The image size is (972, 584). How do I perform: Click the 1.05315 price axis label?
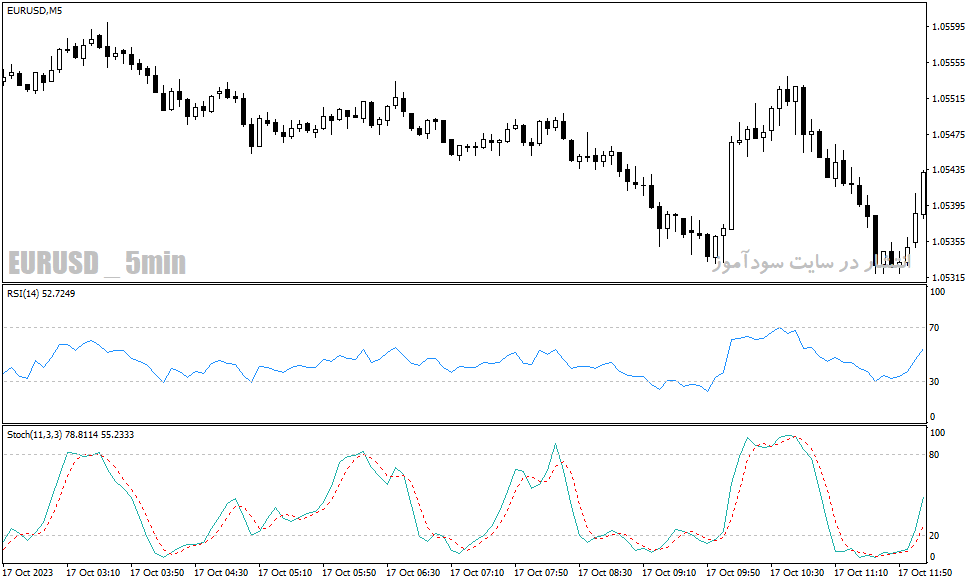tap(948, 277)
